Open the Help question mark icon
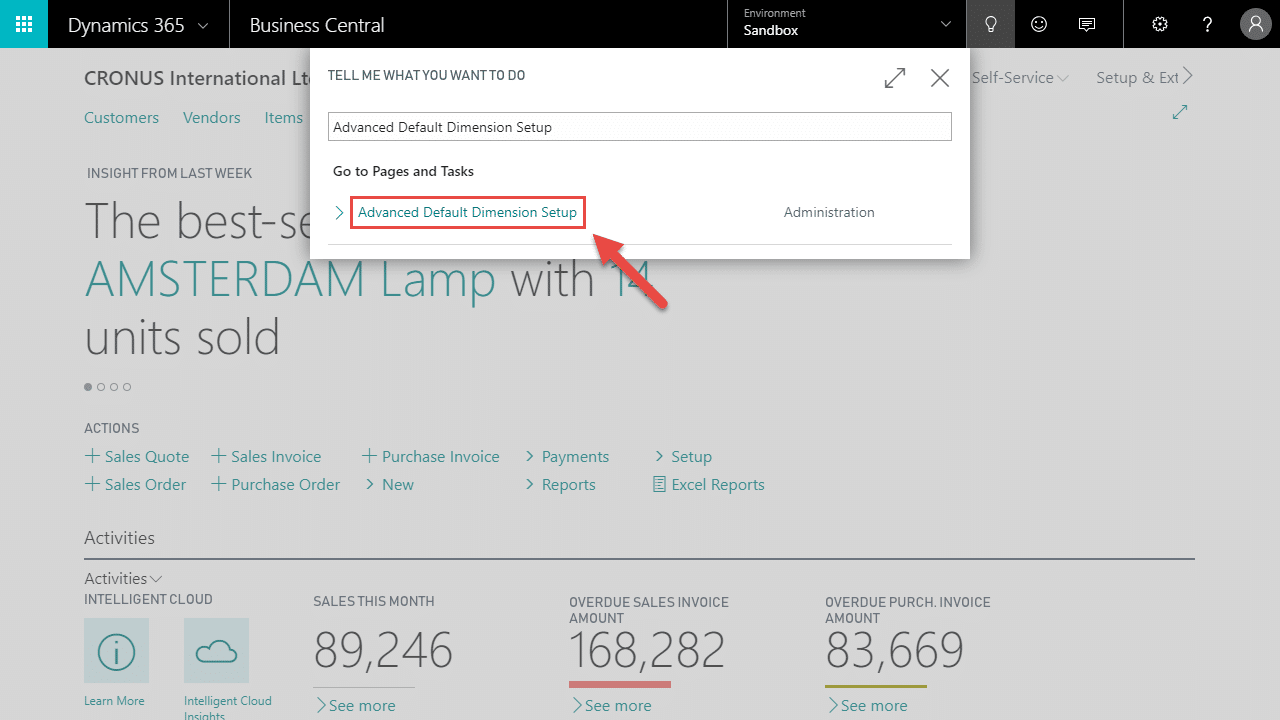 point(1207,23)
